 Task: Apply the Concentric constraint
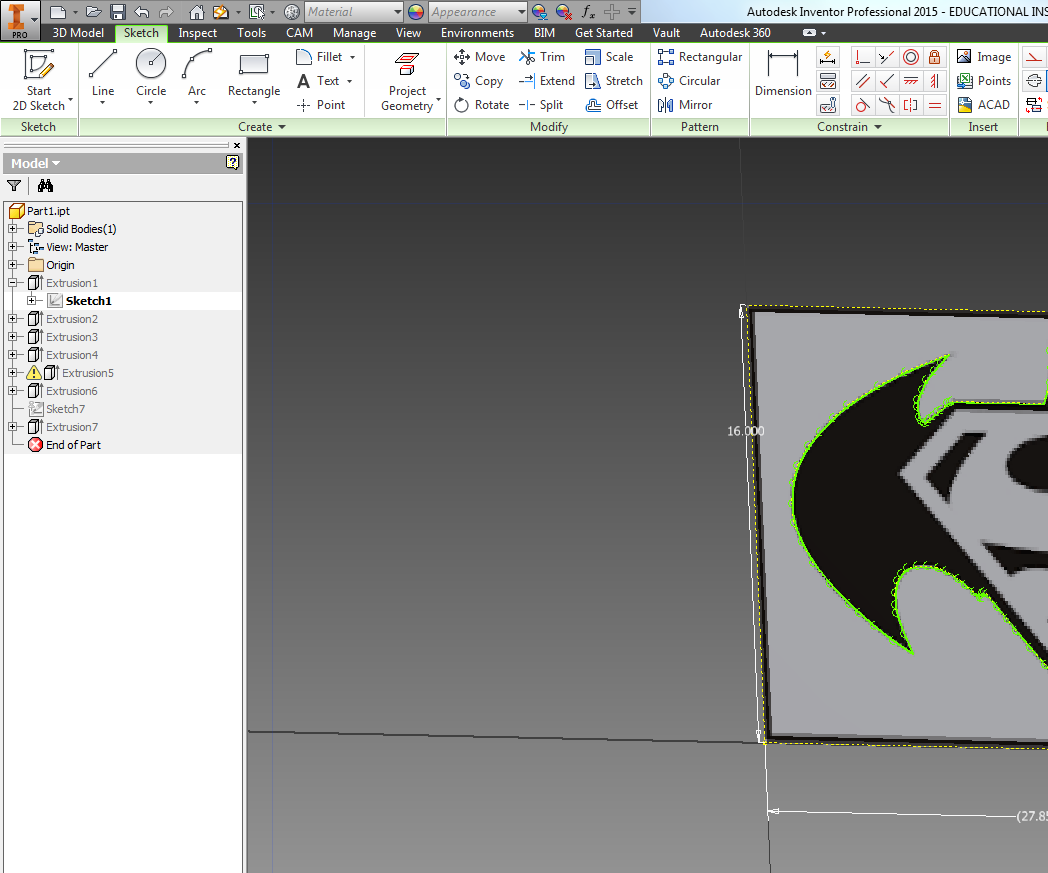911,57
